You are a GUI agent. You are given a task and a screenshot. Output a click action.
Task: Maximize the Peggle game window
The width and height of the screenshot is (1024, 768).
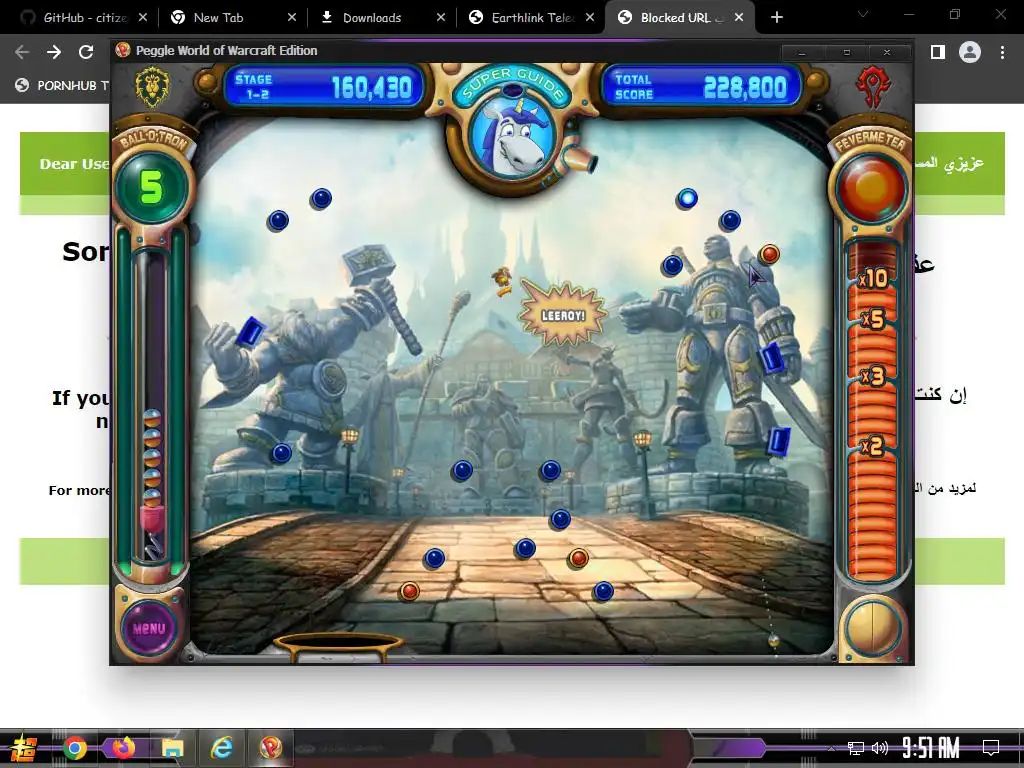point(846,52)
